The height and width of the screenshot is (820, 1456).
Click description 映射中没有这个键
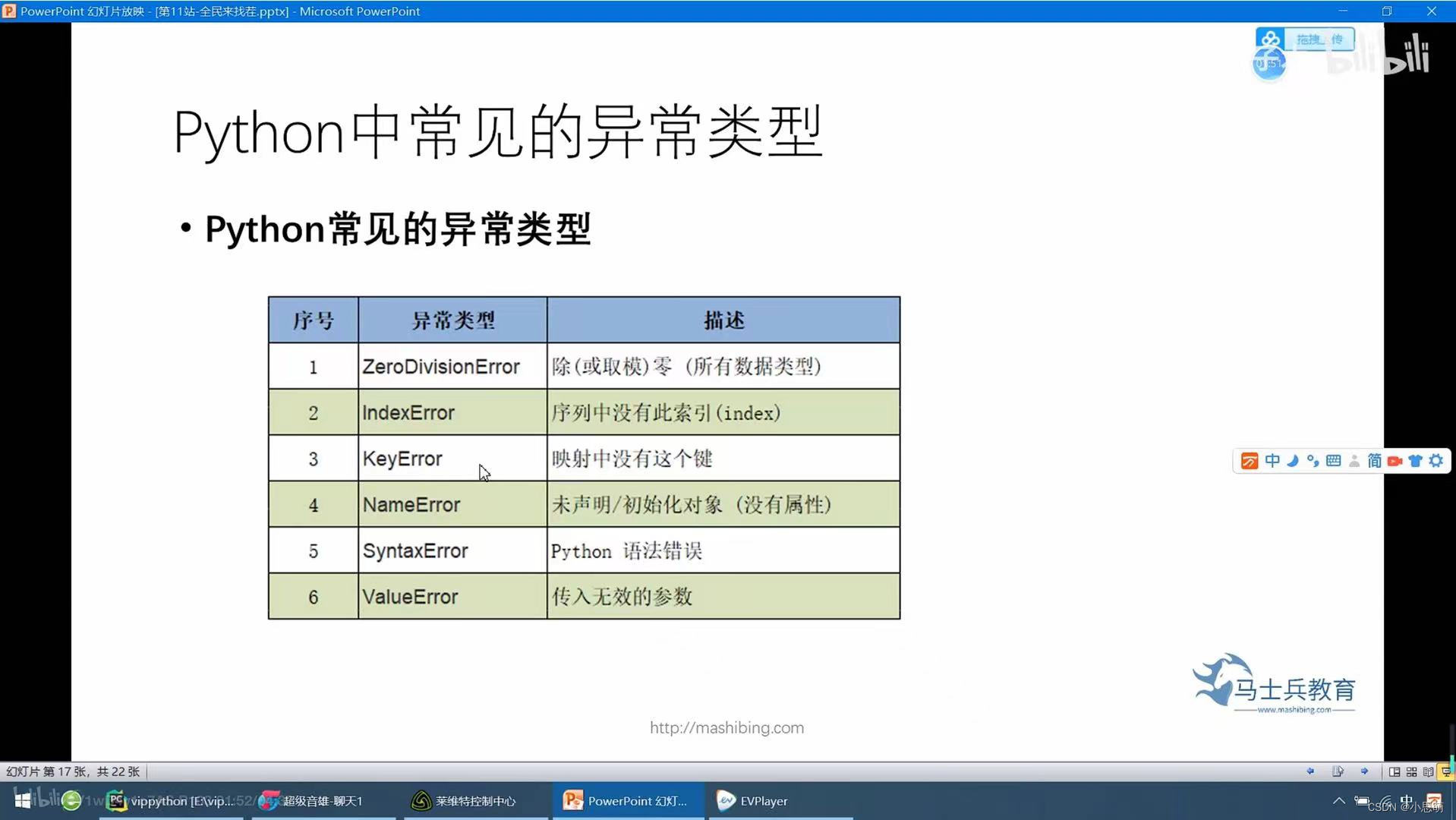coord(632,459)
